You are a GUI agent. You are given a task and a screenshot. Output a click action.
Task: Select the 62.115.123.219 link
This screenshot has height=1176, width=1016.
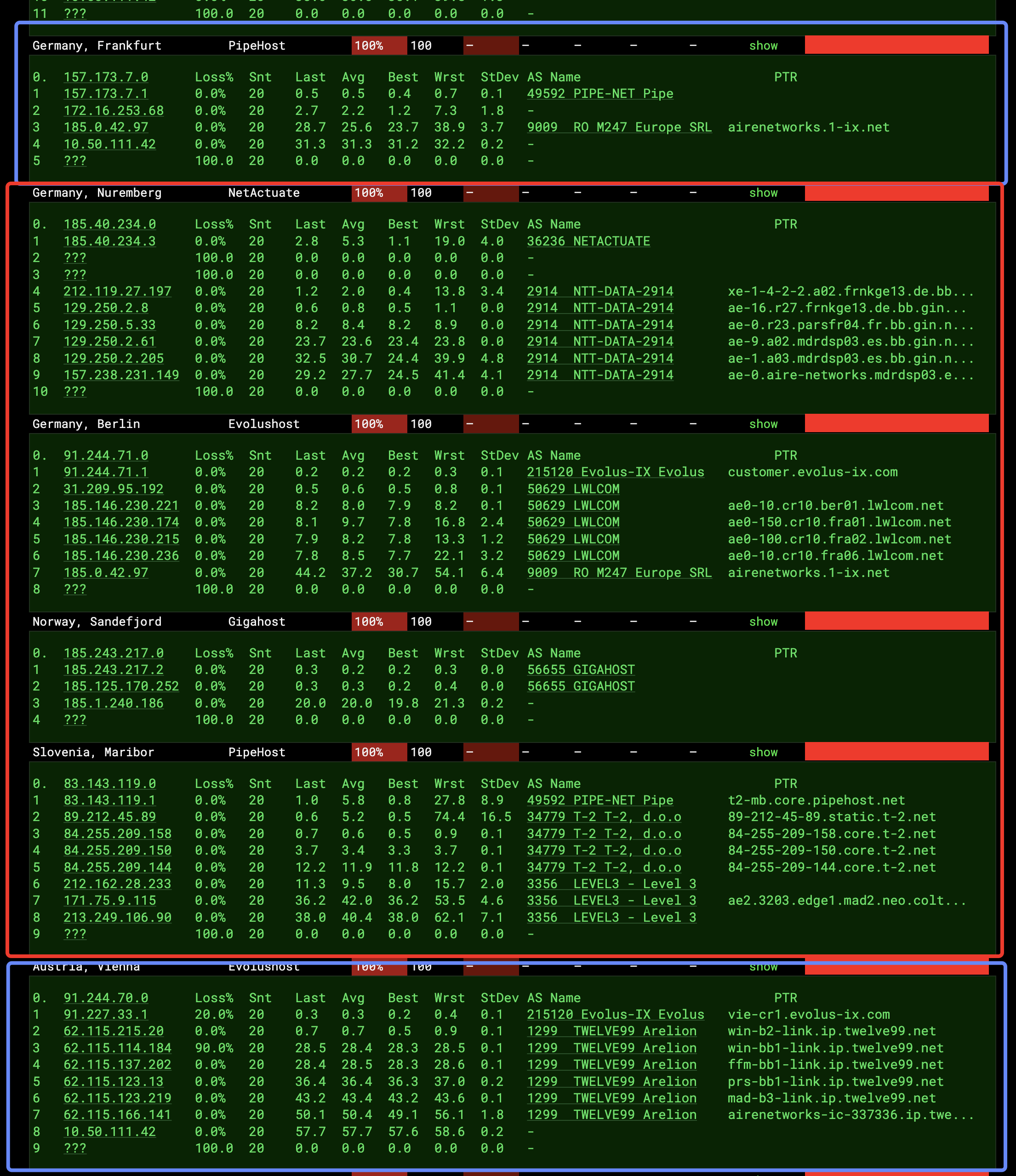(118, 1098)
